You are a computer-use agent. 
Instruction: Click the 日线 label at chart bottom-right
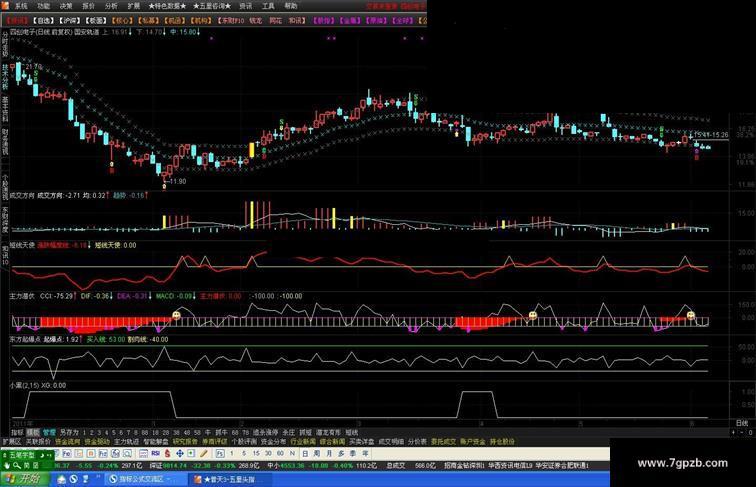742,423
